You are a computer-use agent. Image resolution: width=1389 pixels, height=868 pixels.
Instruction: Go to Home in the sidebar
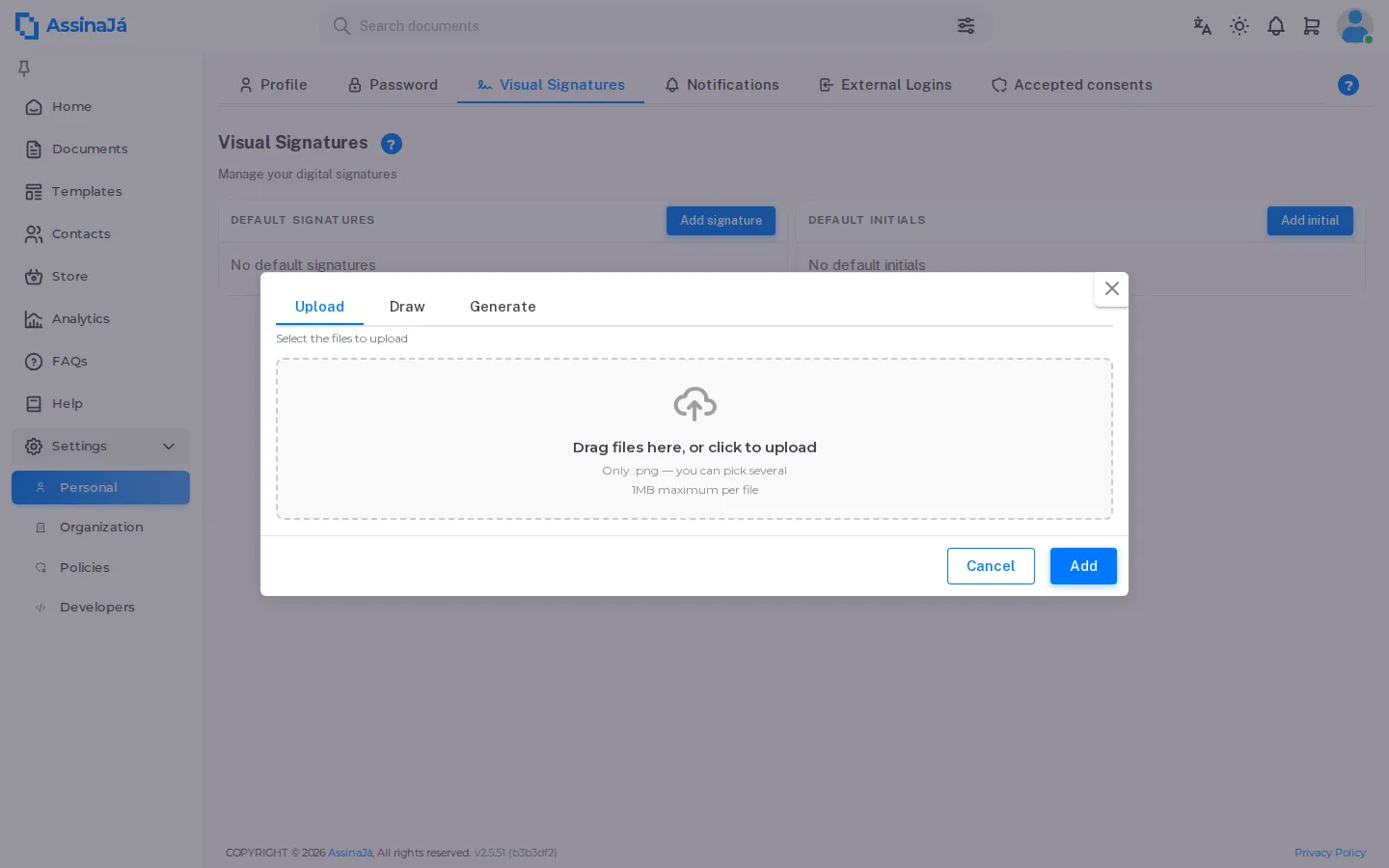tap(100, 107)
